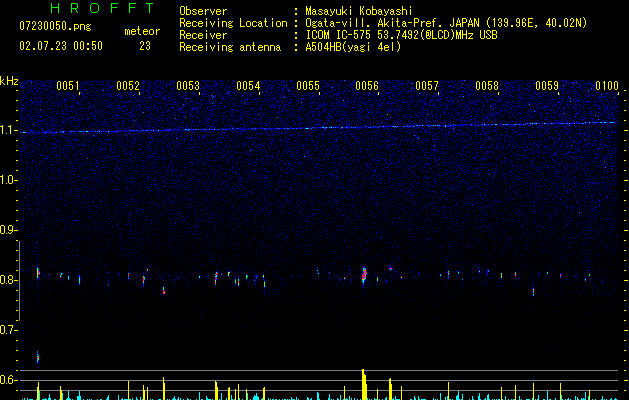
Task: Click the 0052 time marker
Action: click(128, 86)
